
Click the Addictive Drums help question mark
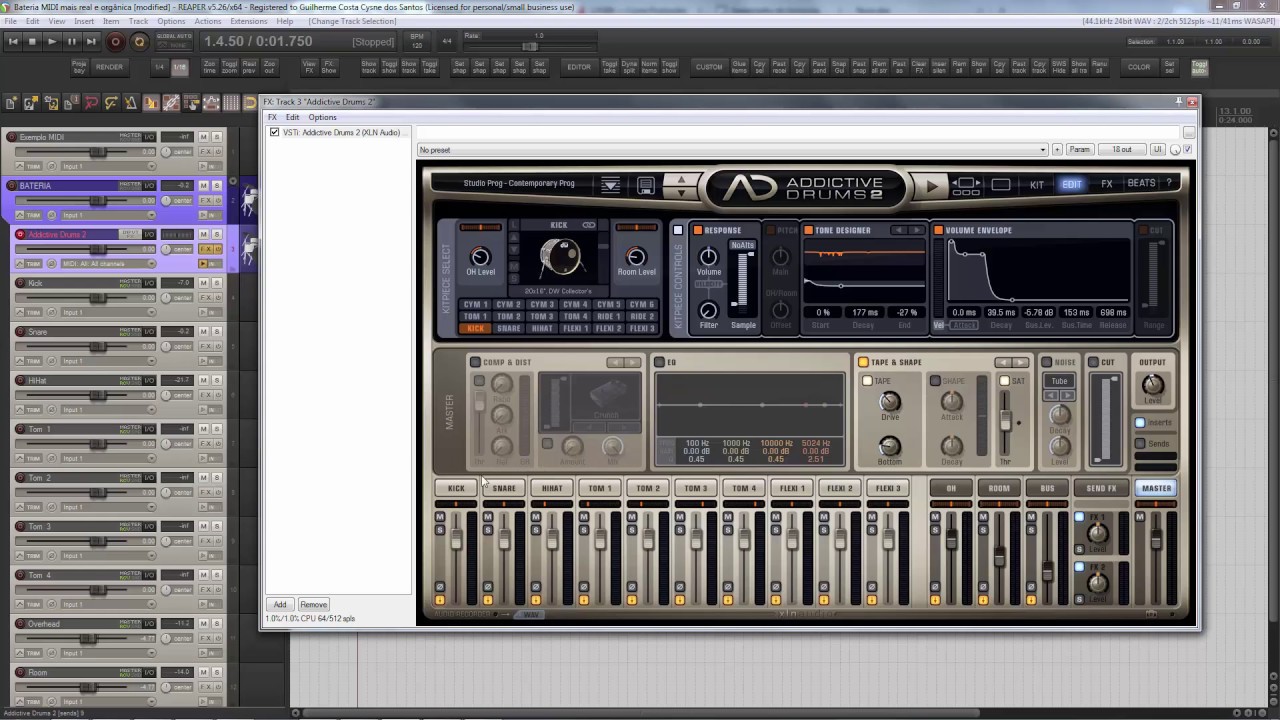point(1169,184)
